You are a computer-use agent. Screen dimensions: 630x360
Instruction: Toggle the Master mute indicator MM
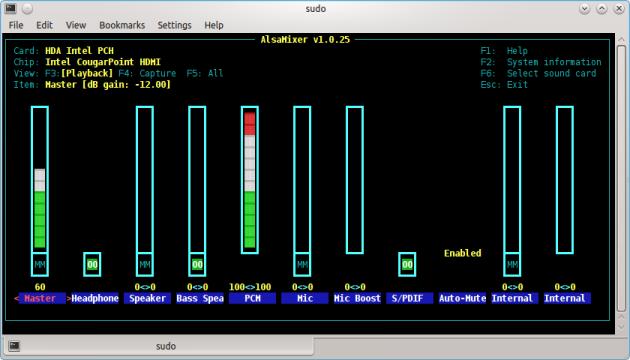click(x=40, y=265)
